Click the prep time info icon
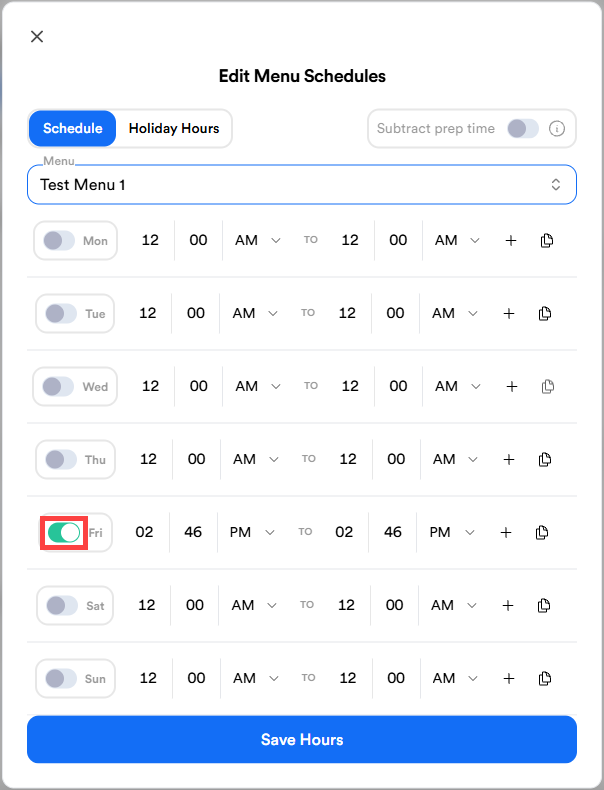 (558, 129)
